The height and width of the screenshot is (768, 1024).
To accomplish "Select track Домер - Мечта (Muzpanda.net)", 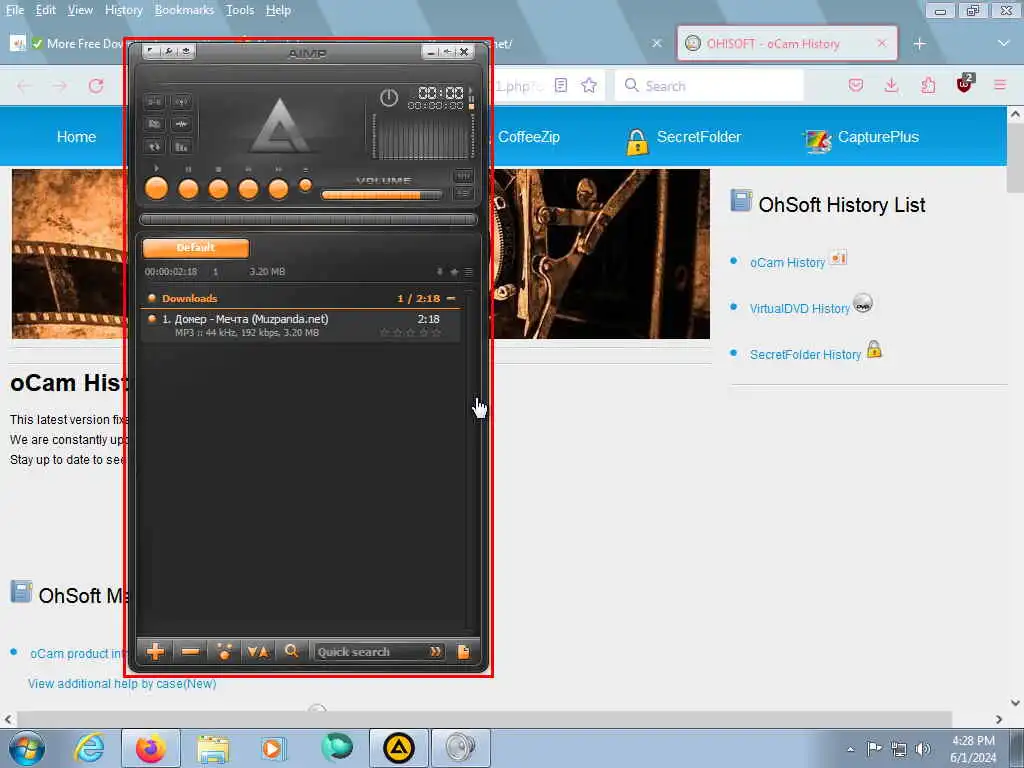I will click(300, 325).
